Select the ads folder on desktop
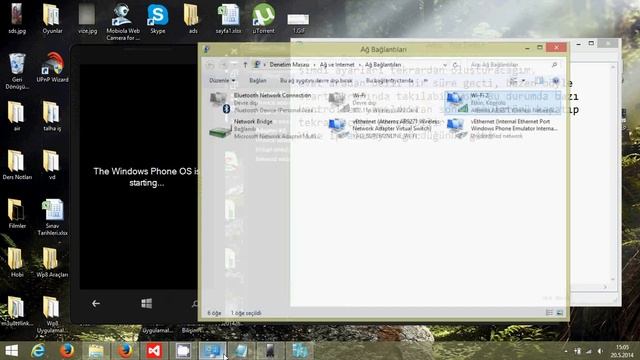640x360 pixels. tap(193, 19)
